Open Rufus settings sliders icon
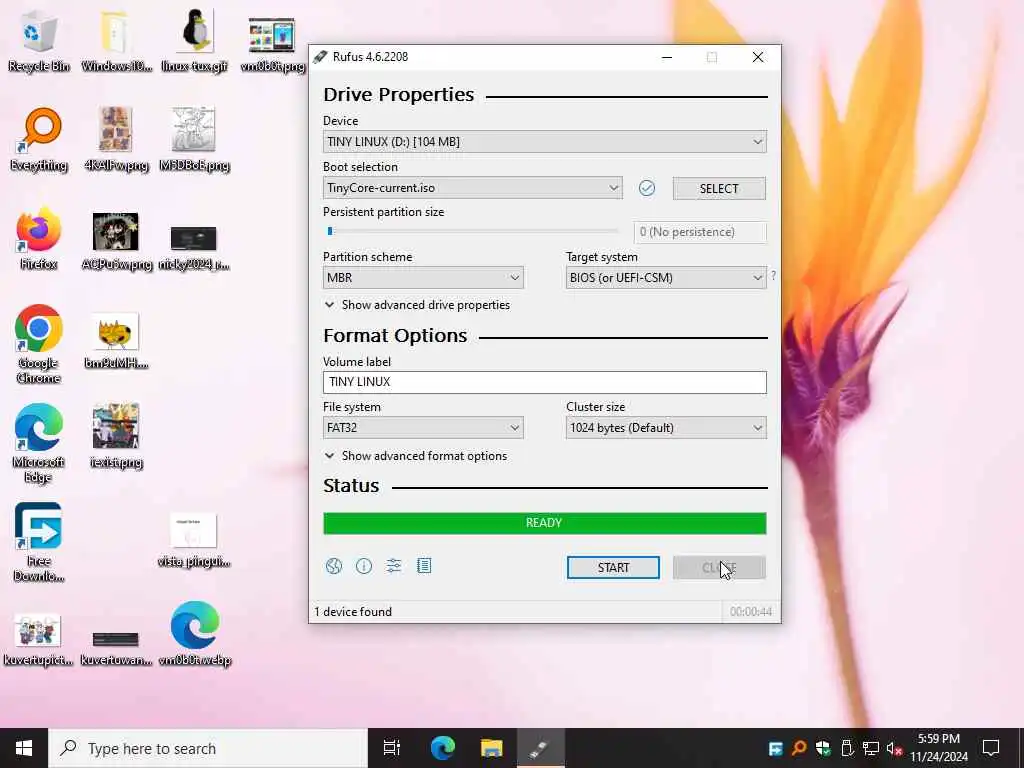Image resolution: width=1024 pixels, height=768 pixels. tap(394, 566)
